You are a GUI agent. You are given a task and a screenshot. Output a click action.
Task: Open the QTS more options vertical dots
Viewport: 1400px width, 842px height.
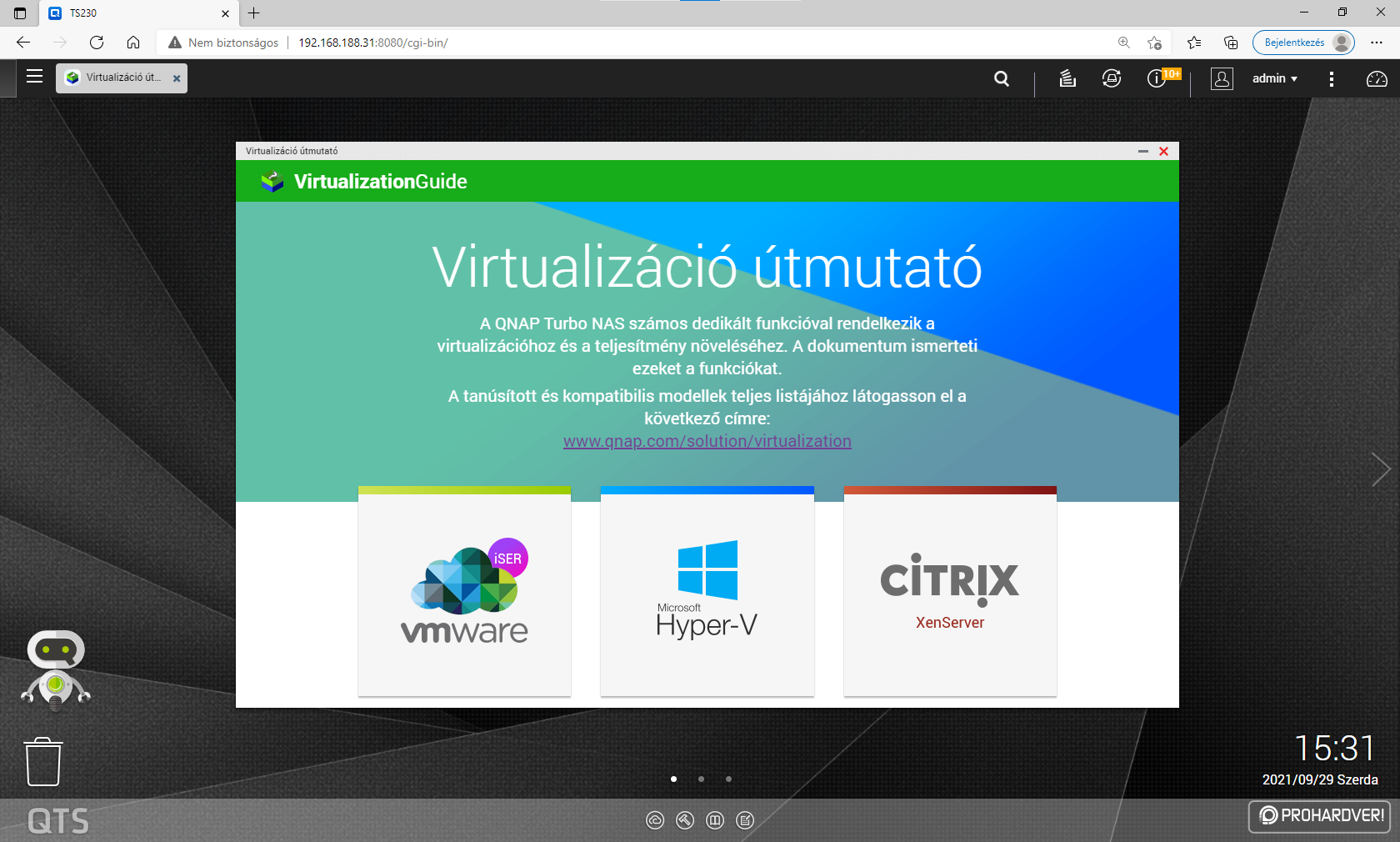click(1332, 78)
